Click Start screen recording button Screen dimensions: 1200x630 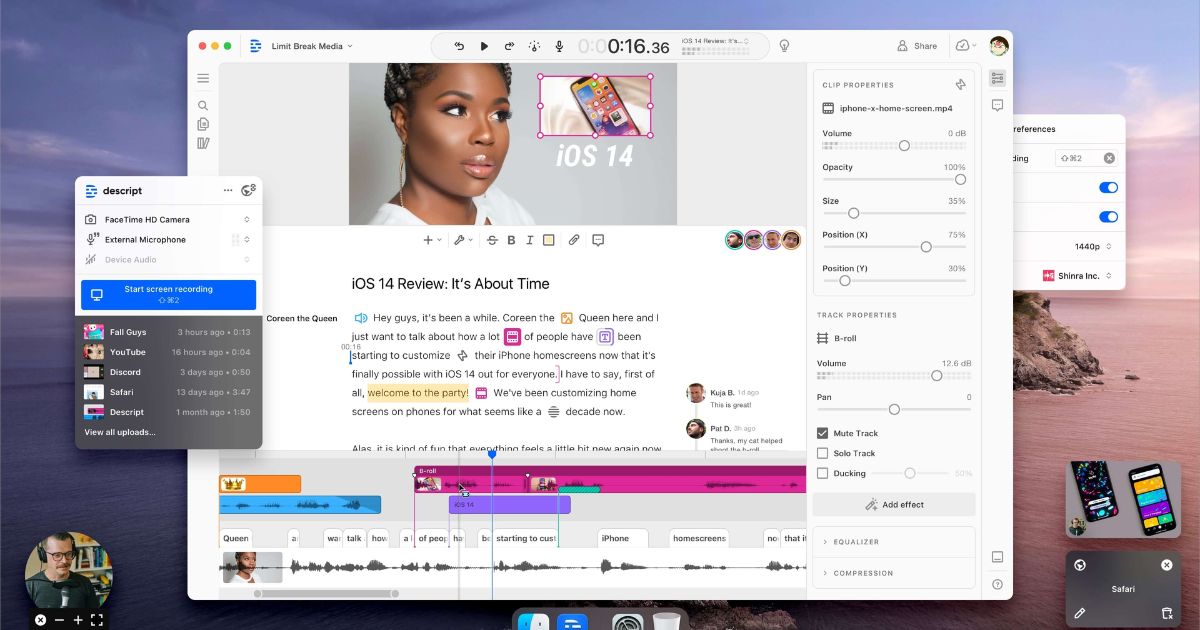pyautogui.click(x=168, y=294)
